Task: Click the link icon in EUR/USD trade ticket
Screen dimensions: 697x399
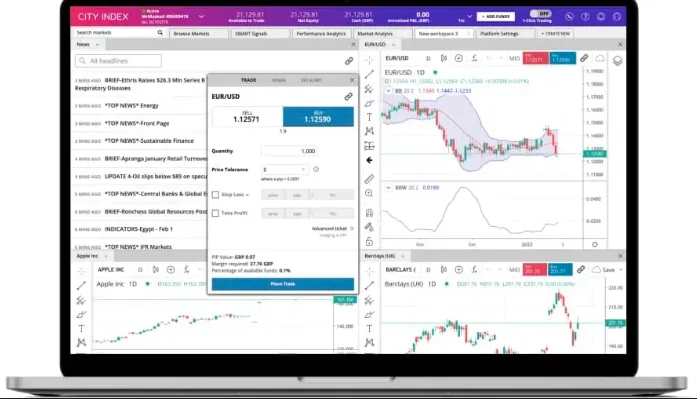Action: pyautogui.click(x=348, y=96)
